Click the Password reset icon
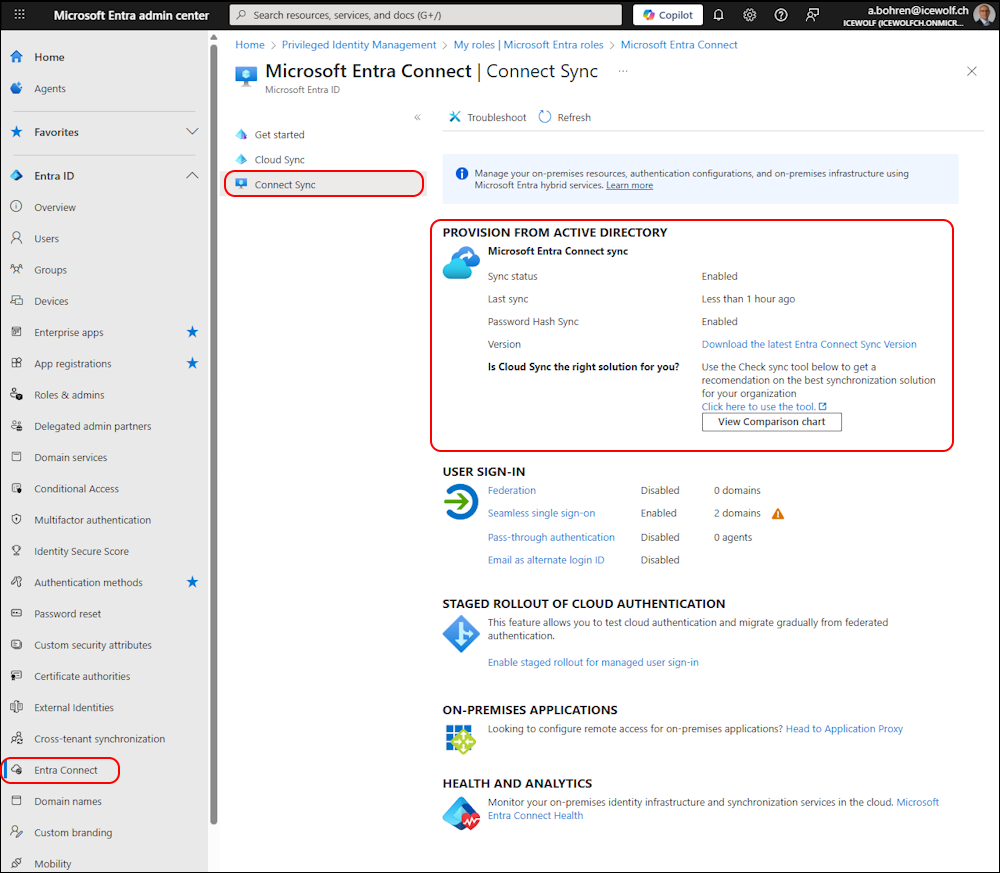Screen dimensions: 1000x873 coord(17,613)
